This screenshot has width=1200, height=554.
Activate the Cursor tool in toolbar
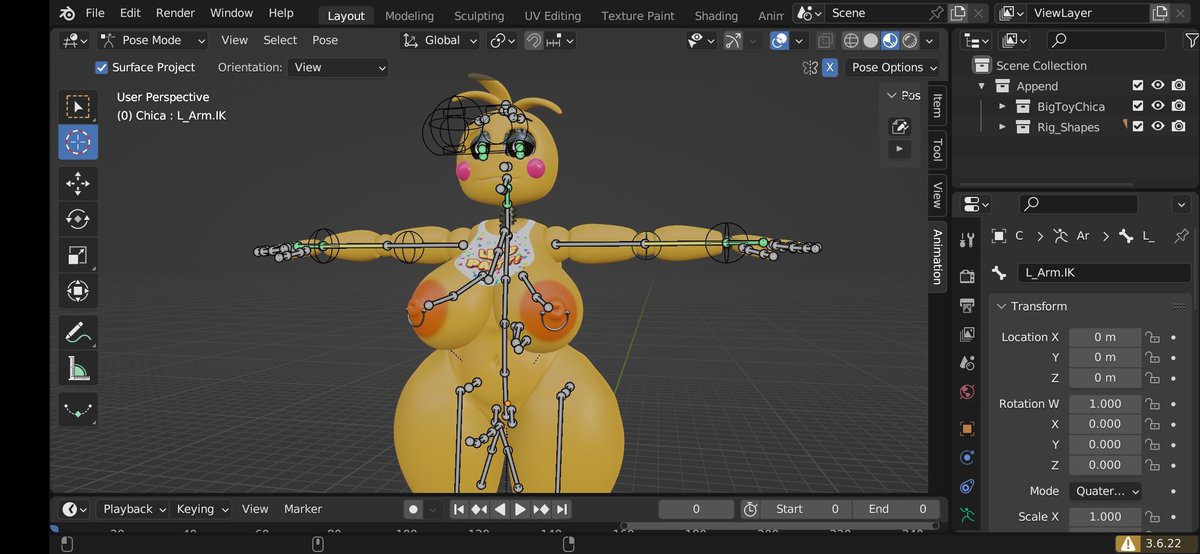[78, 142]
